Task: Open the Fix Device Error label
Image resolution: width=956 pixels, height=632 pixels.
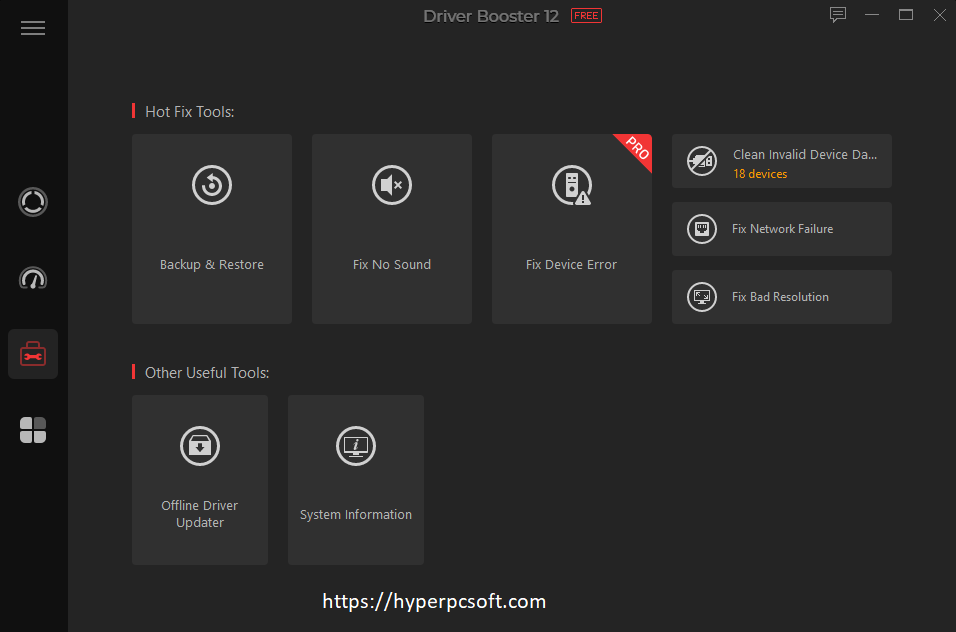Action: click(571, 265)
